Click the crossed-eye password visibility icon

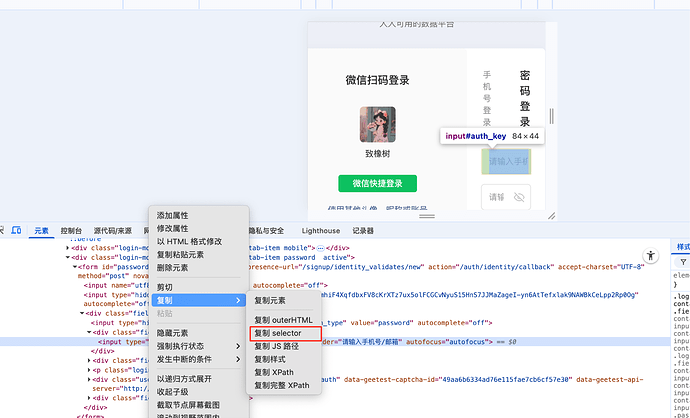click(519, 197)
